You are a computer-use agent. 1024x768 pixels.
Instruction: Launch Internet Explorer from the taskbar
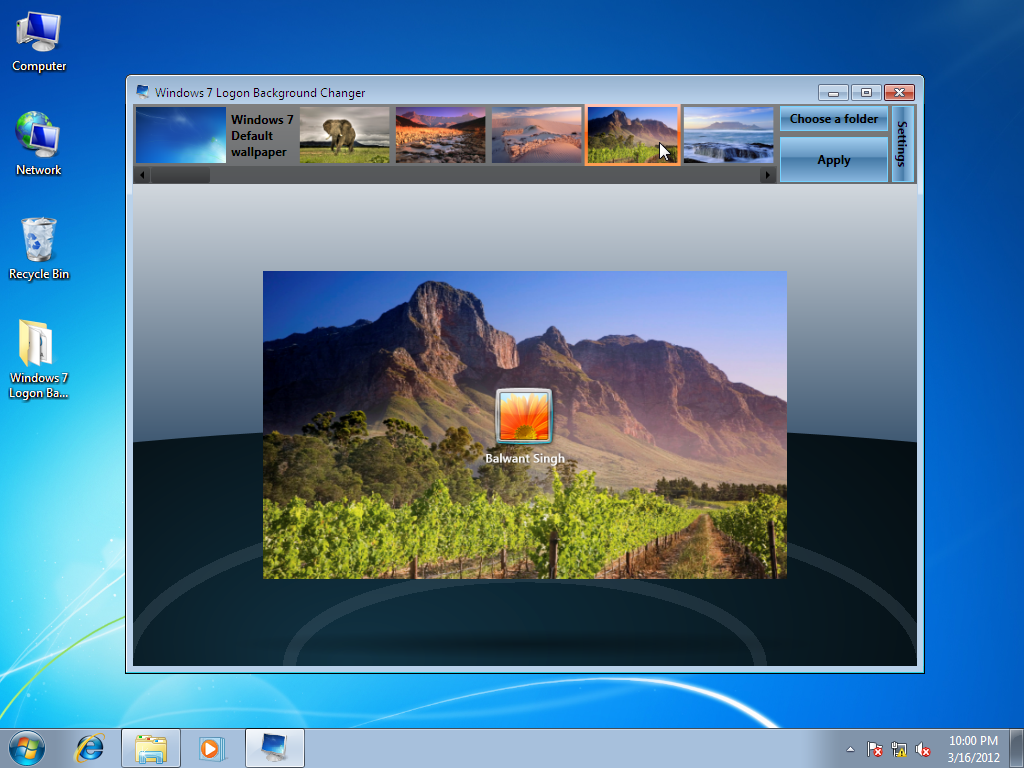click(89, 747)
